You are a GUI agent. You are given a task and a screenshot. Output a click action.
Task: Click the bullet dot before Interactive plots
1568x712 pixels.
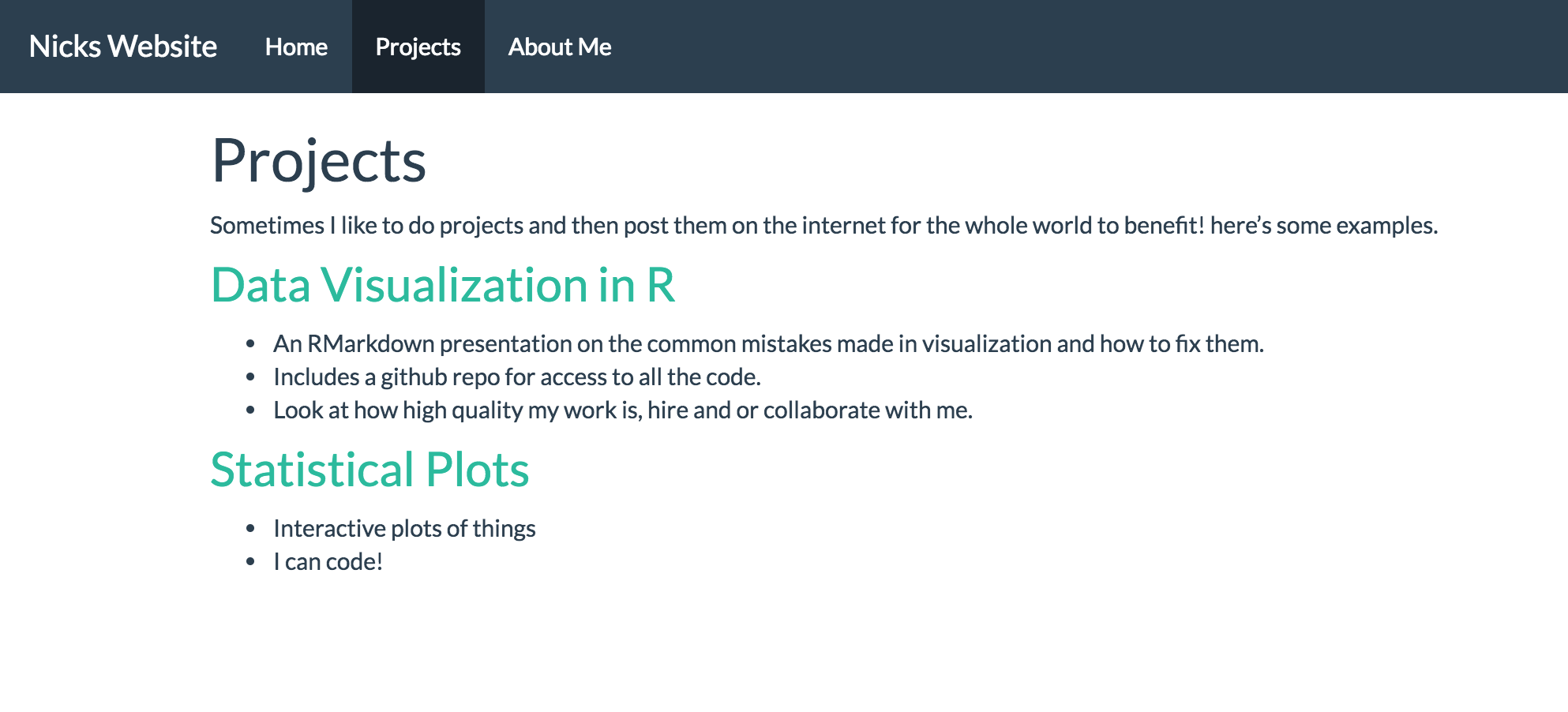250,529
